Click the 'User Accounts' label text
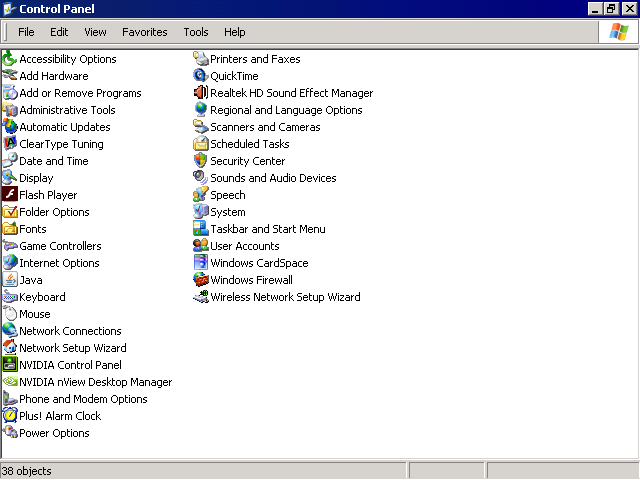 pos(245,246)
